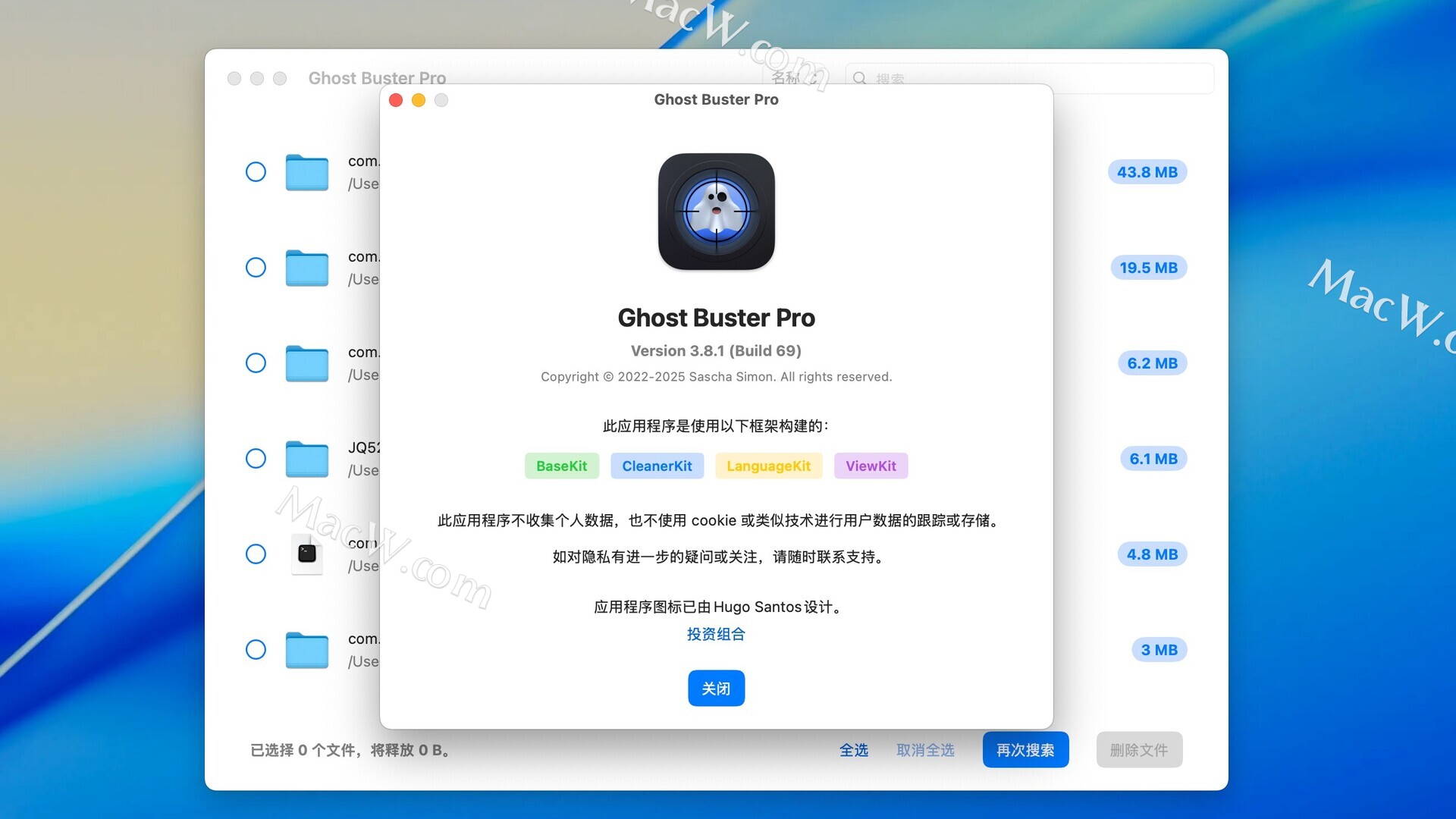
Task: Select the radio circle for the 3 MB item
Action: 256,650
